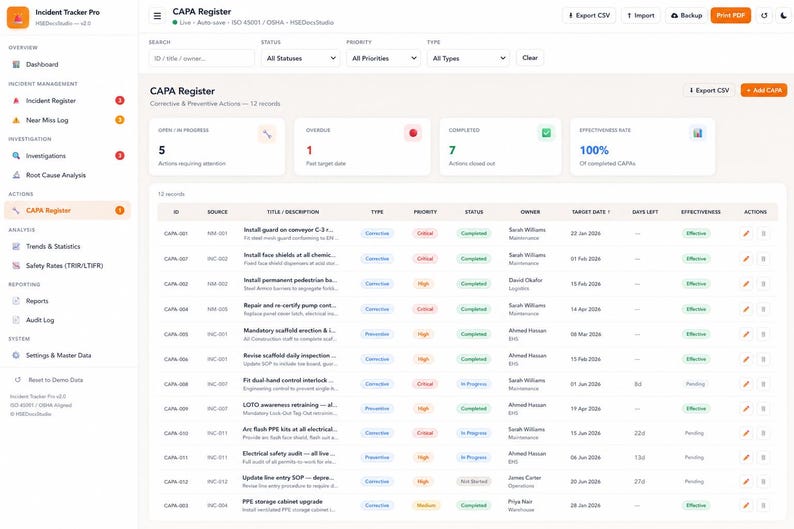Delete CAPA-001 using trash icon
The width and height of the screenshot is (794, 529).
coord(764,233)
